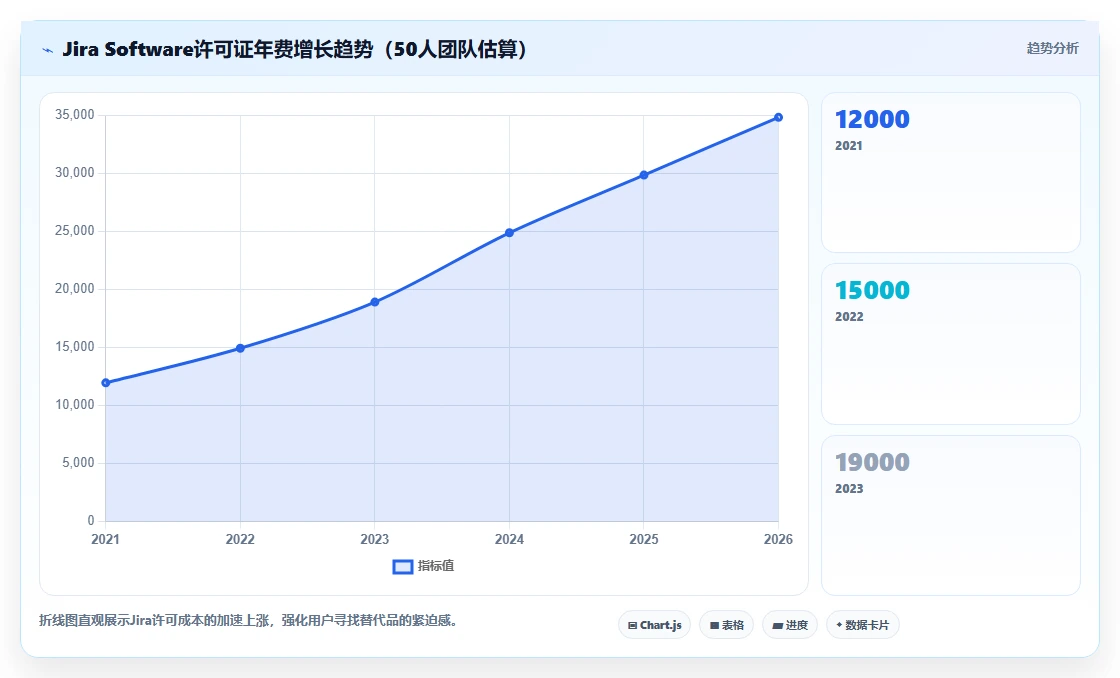This screenshot has width=1120, height=678.
Task: Click the 35,000 y-axis label
Action: coord(74,114)
